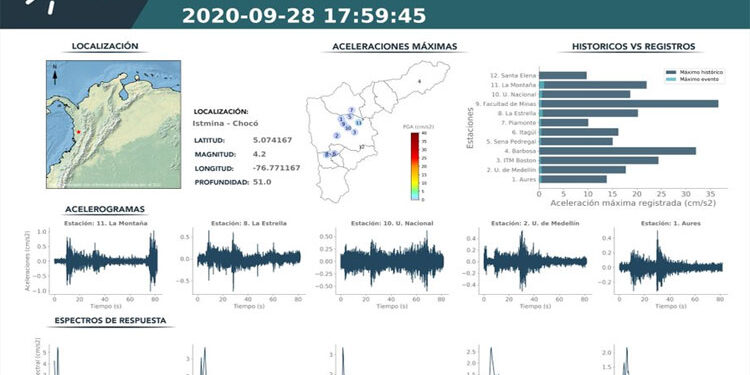Click the 6. Itagüí station label

point(524,132)
